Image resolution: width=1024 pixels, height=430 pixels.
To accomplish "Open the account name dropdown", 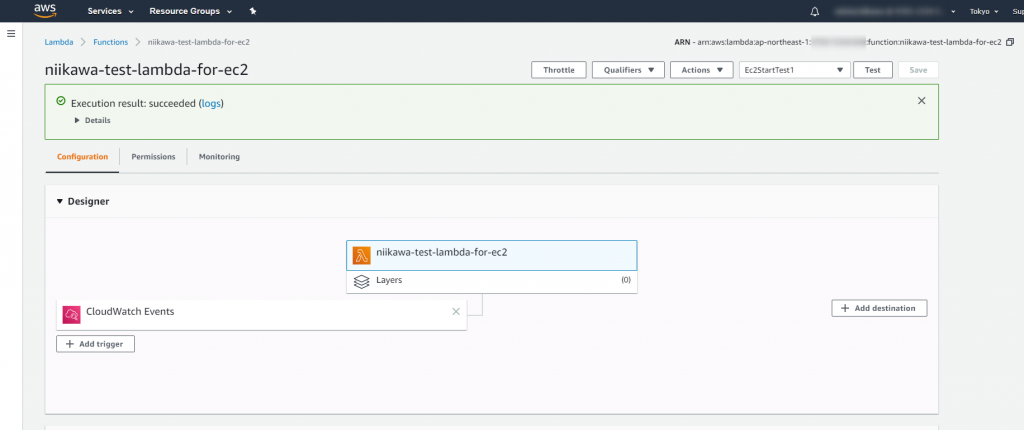I will click(x=894, y=11).
